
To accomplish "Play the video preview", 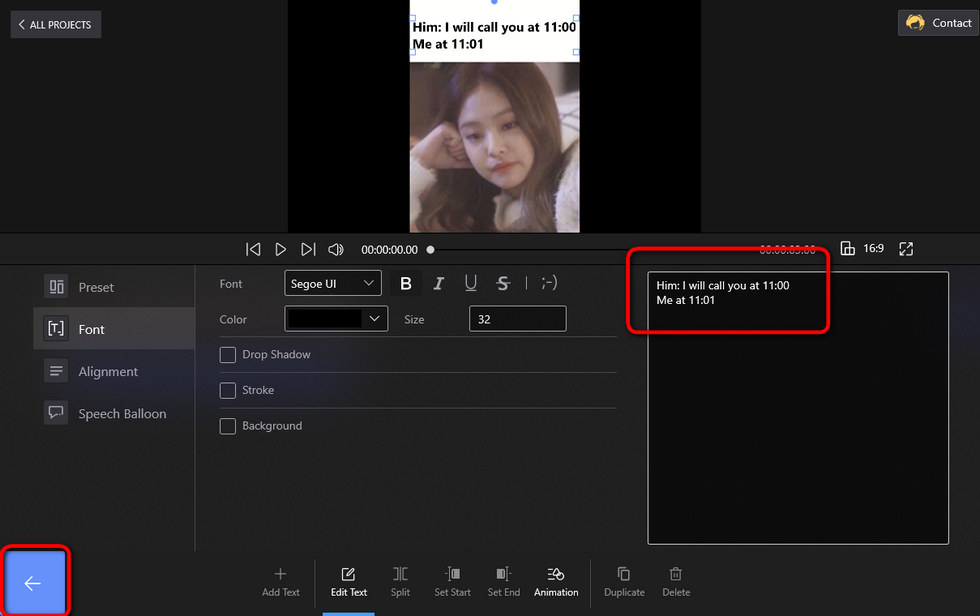I will point(280,249).
